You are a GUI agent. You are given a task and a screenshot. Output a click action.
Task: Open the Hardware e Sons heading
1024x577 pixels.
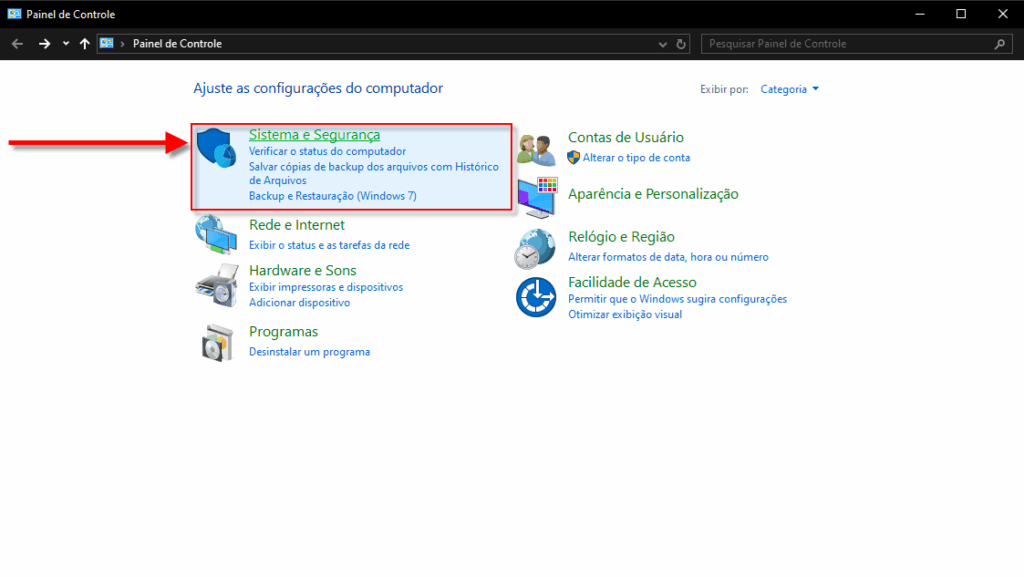coord(302,270)
